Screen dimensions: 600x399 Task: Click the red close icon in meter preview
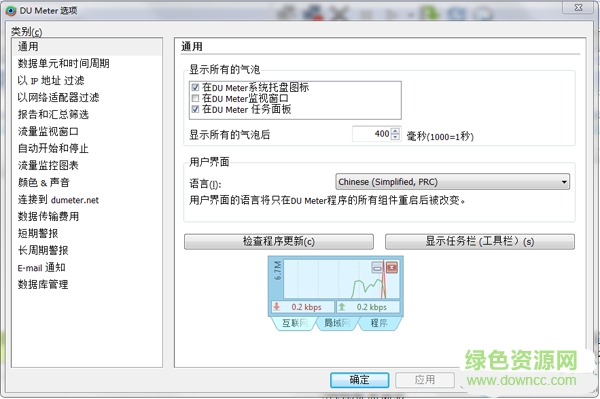[x=391, y=267]
